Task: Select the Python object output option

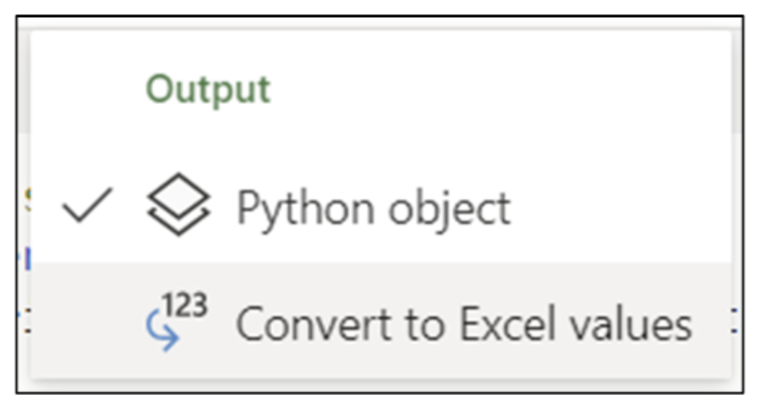Action: tap(372, 208)
